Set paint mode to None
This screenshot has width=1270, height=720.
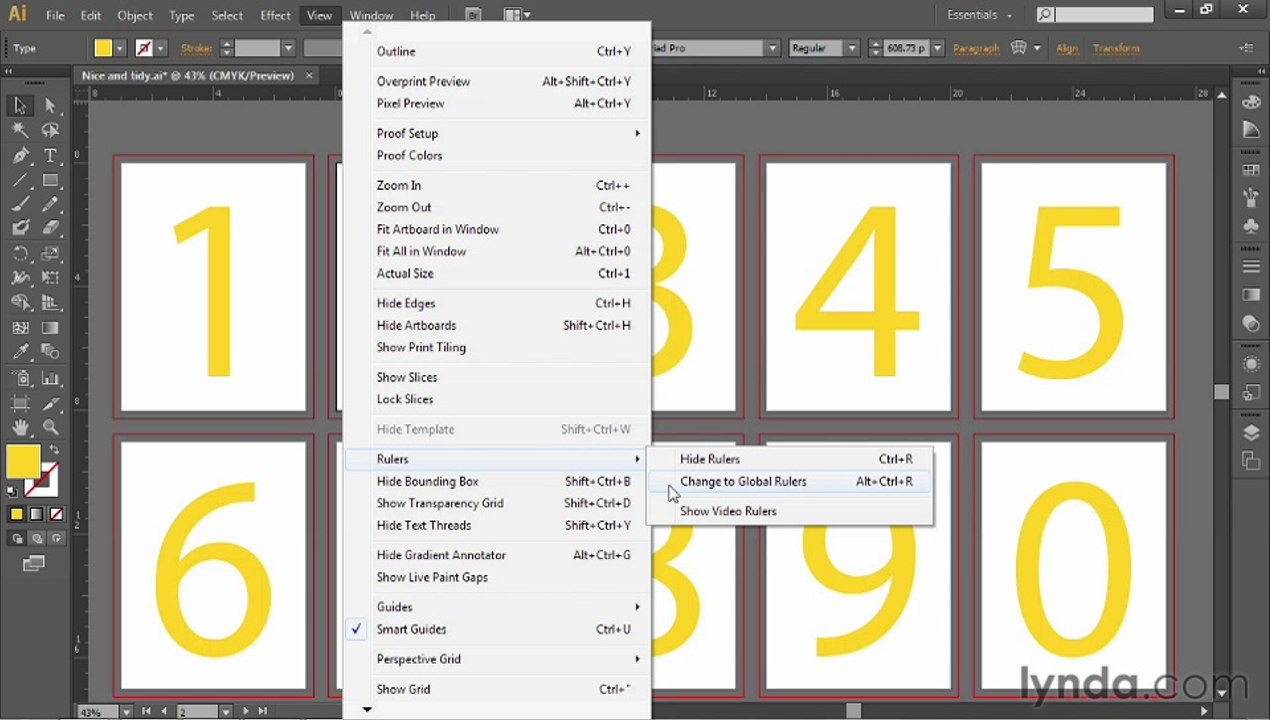55,514
